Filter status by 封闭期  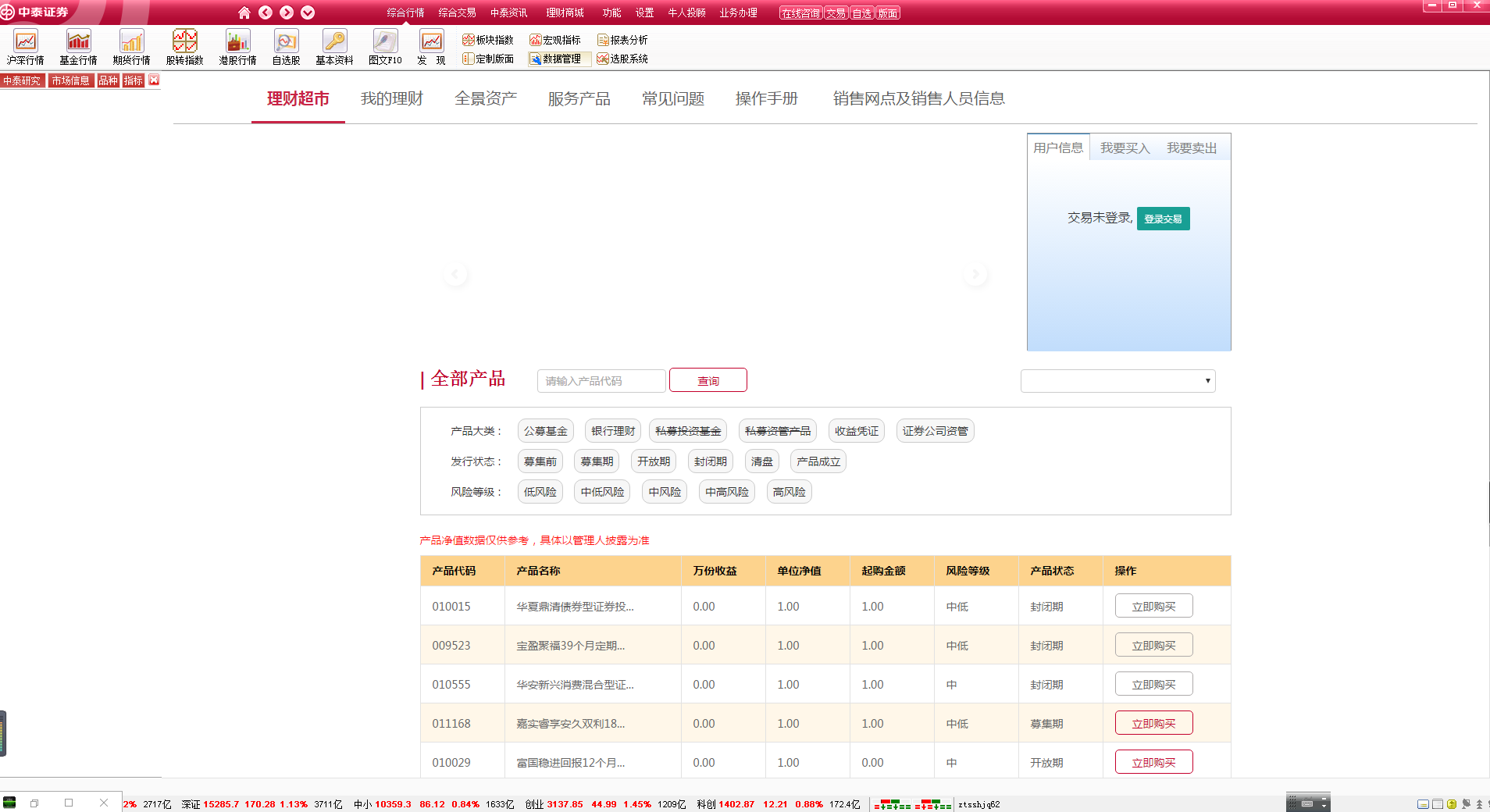point(710,461)
